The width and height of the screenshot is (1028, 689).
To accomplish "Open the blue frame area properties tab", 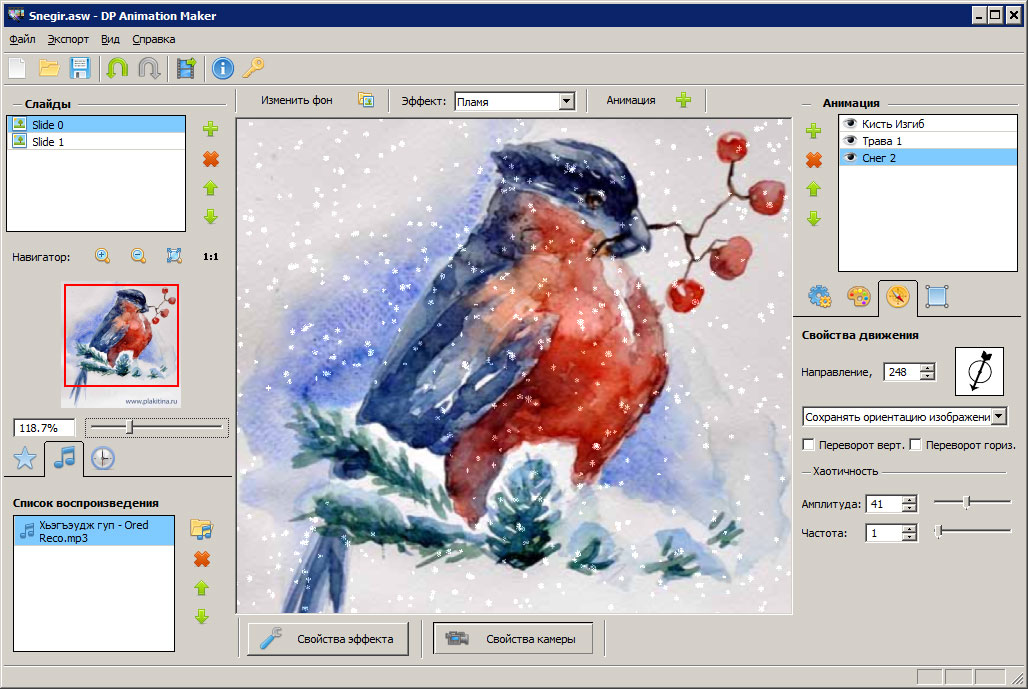I will 937,296.
